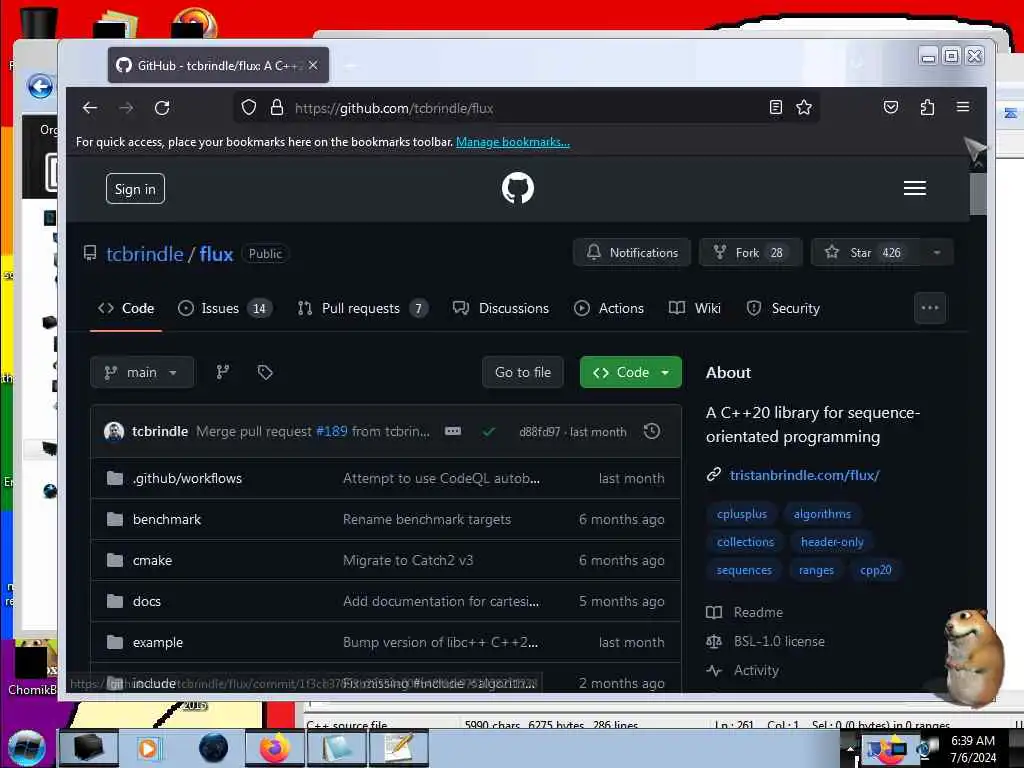This screenshot has width=1024, height=768.
Task: Click Manage bookmarks link
Action: pyautogui.click(x=513, y=142)
